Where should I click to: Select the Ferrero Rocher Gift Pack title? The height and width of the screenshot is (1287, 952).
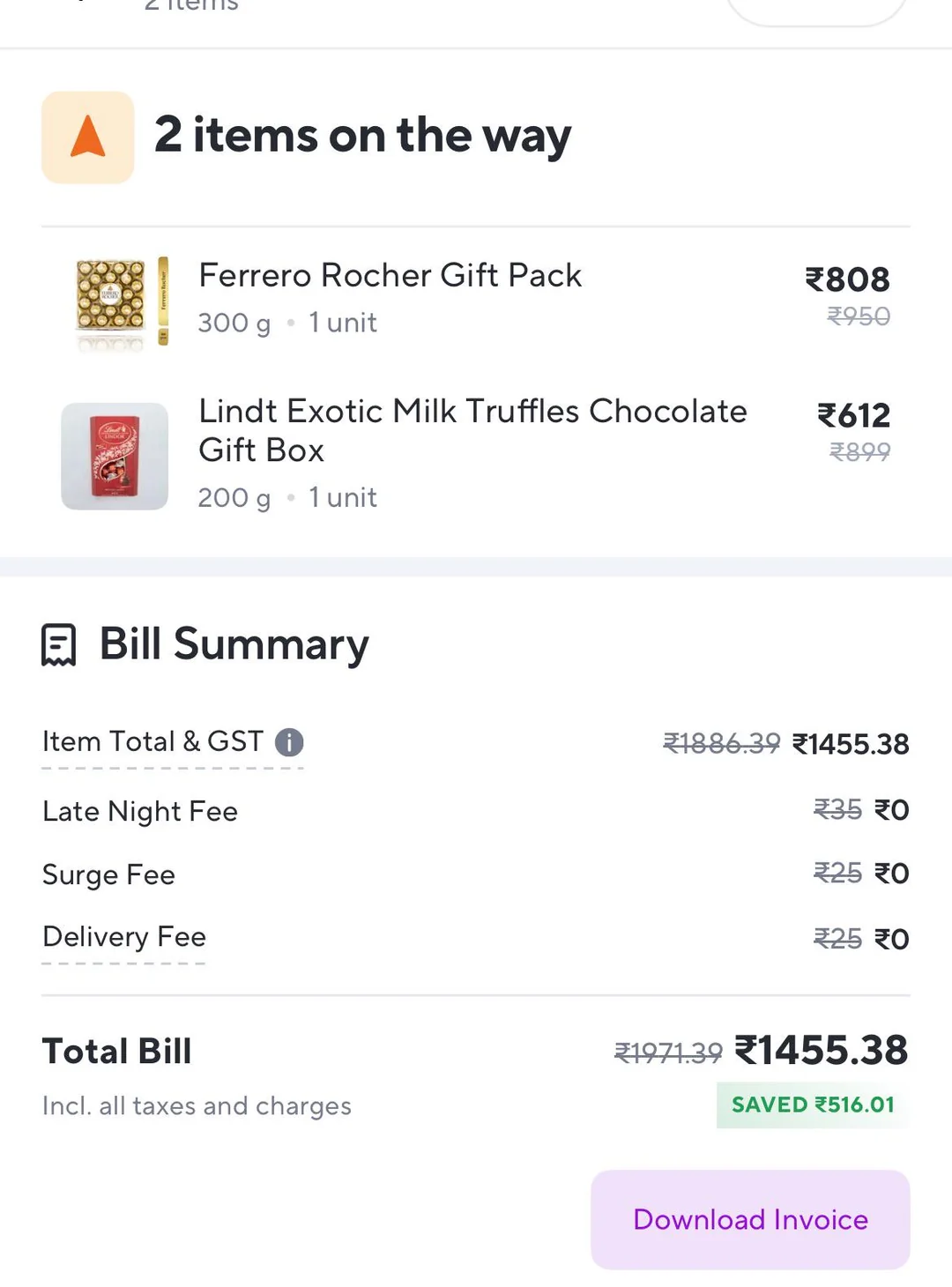pos(390,275)
